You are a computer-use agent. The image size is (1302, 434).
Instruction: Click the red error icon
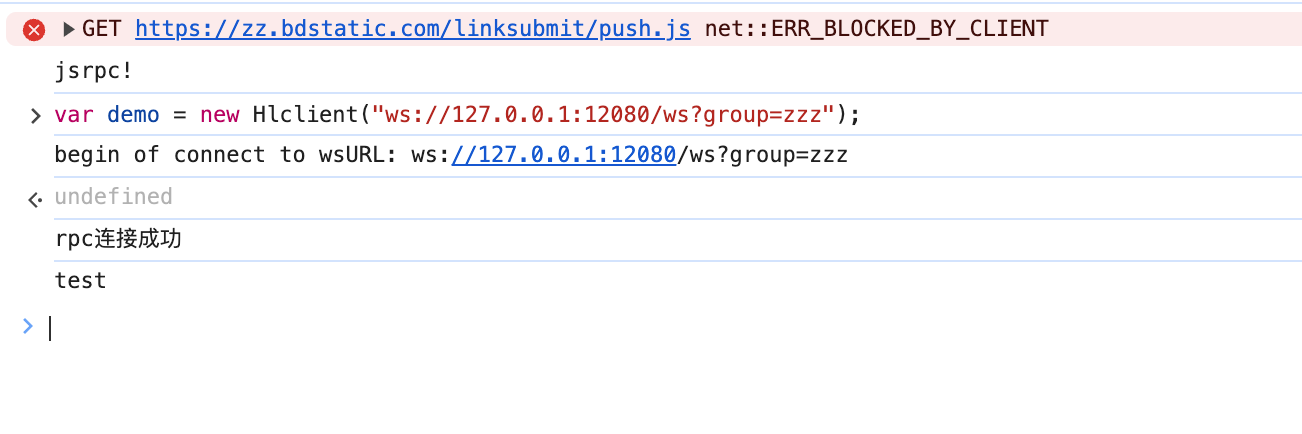pos(34,30)
